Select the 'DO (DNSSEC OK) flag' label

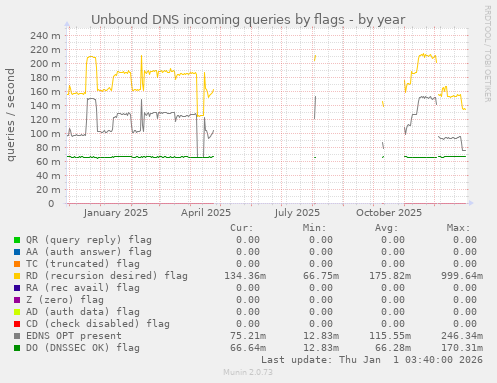[x=83, y=348]
